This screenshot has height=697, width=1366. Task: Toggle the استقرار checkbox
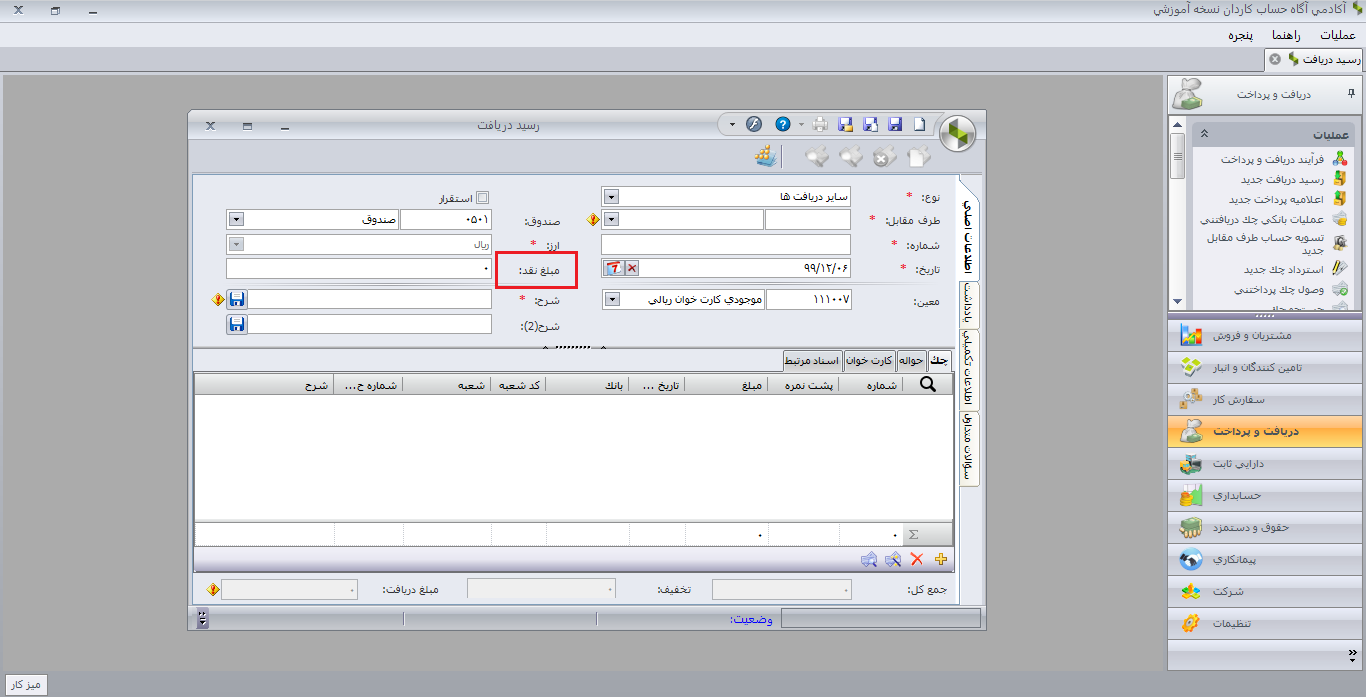point(483,198)
